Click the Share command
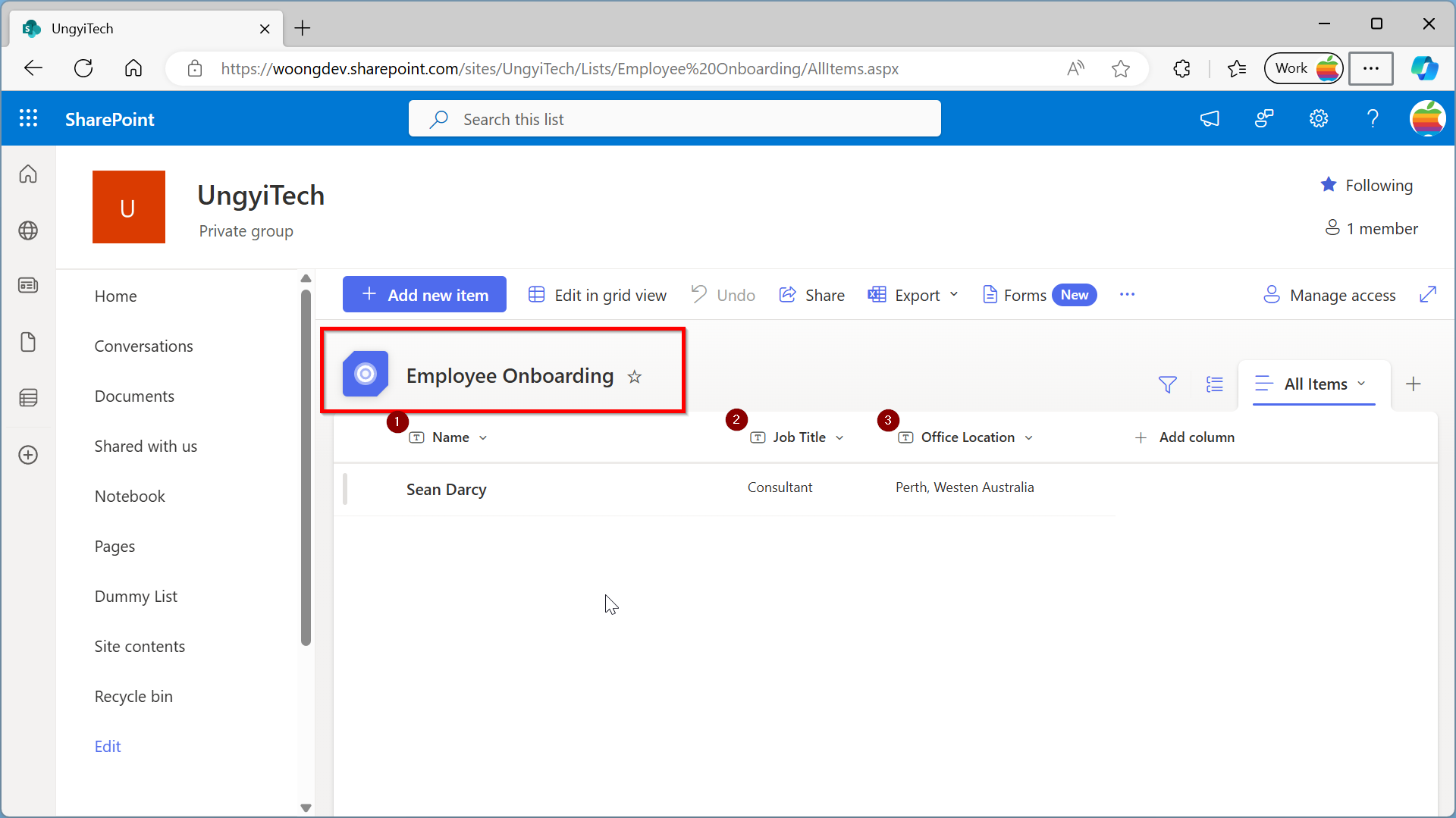 pos(812,295)
